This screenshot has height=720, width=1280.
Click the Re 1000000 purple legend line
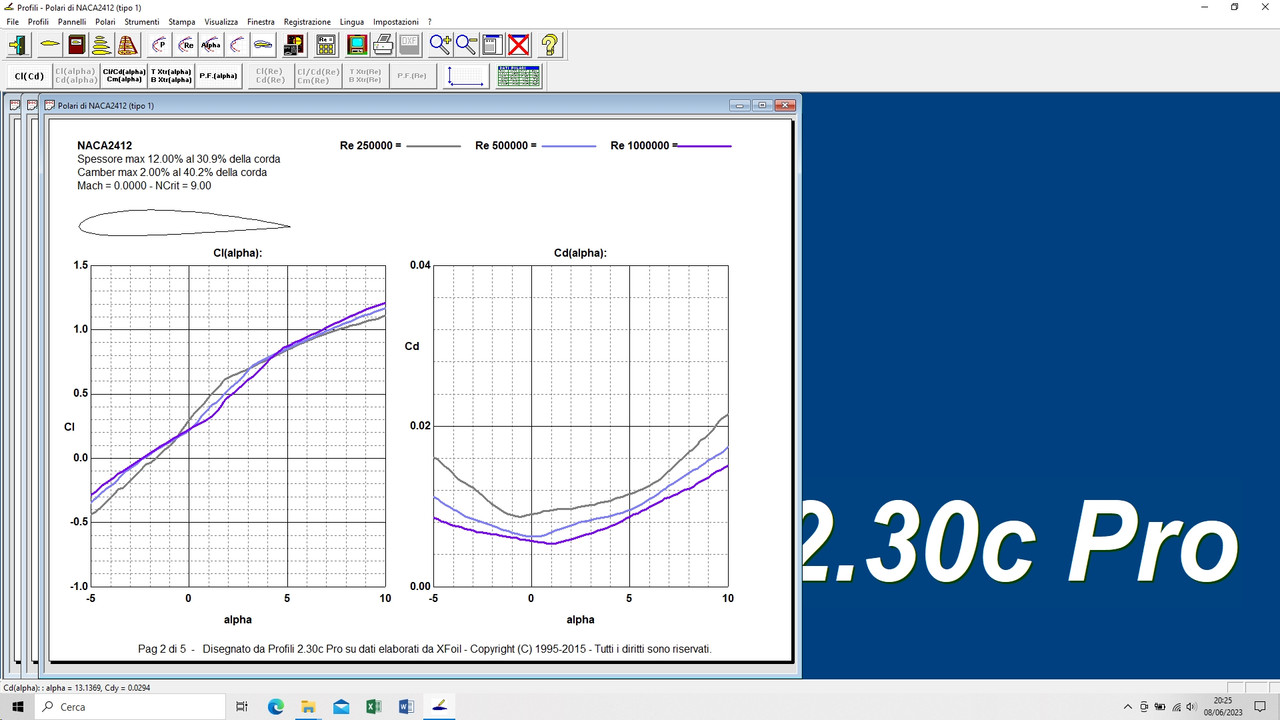[x=704, y=146]
